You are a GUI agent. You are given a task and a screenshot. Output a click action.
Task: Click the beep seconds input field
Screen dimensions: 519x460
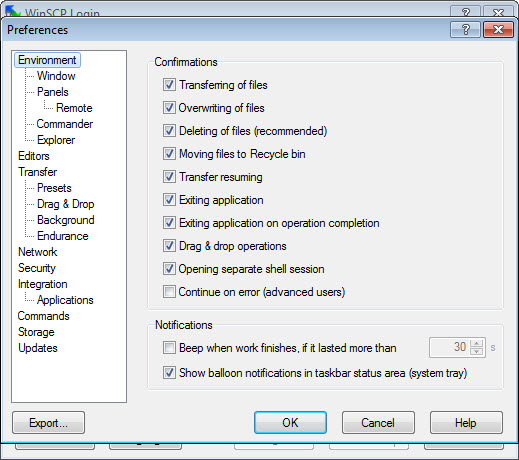pos(450,347)
